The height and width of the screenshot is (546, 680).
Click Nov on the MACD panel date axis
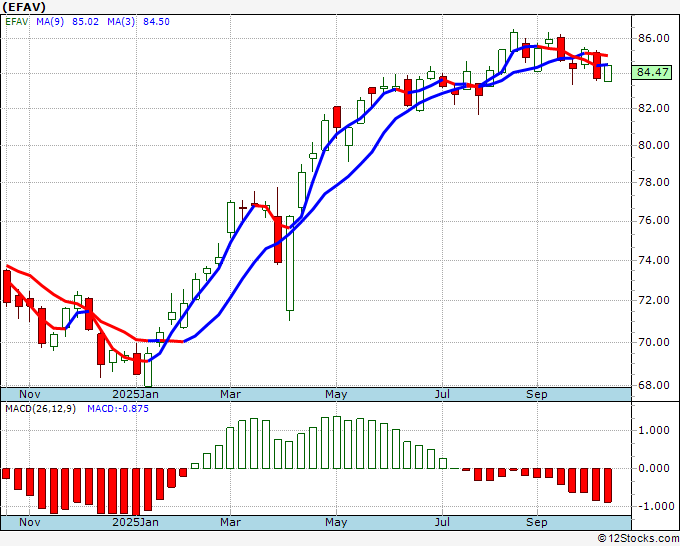tap(29, 522)
